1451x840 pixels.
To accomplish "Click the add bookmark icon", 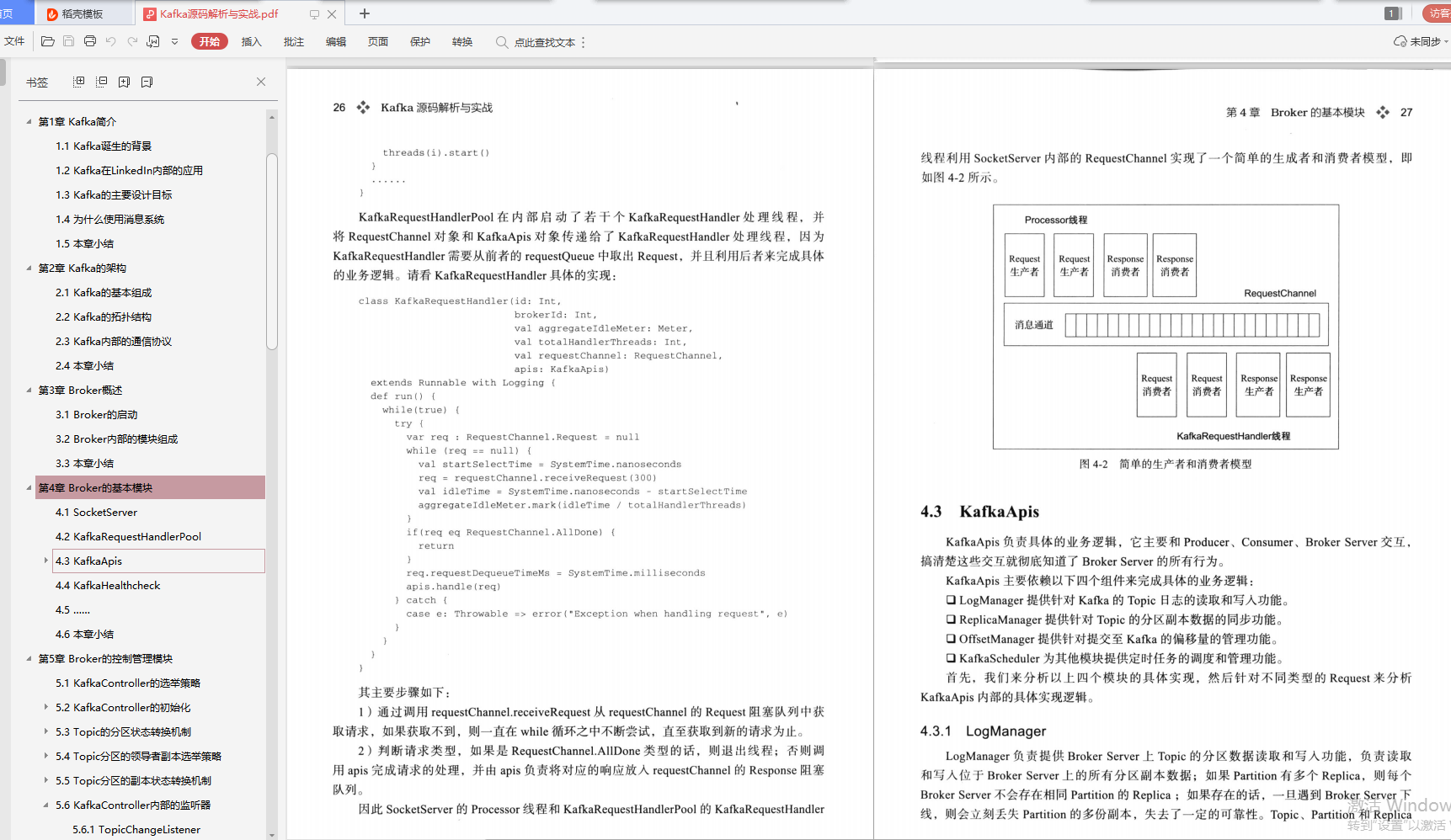I will click(x=125, y=82).
